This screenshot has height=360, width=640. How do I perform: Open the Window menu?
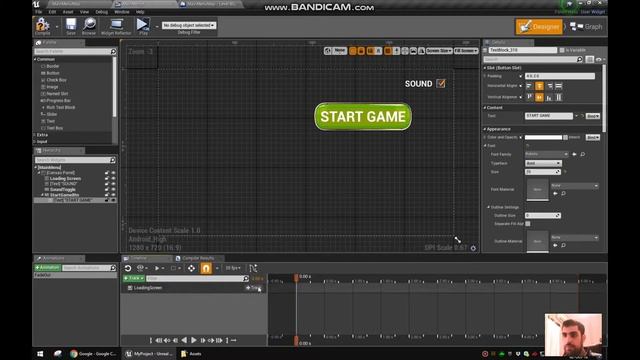coord(122,12)
